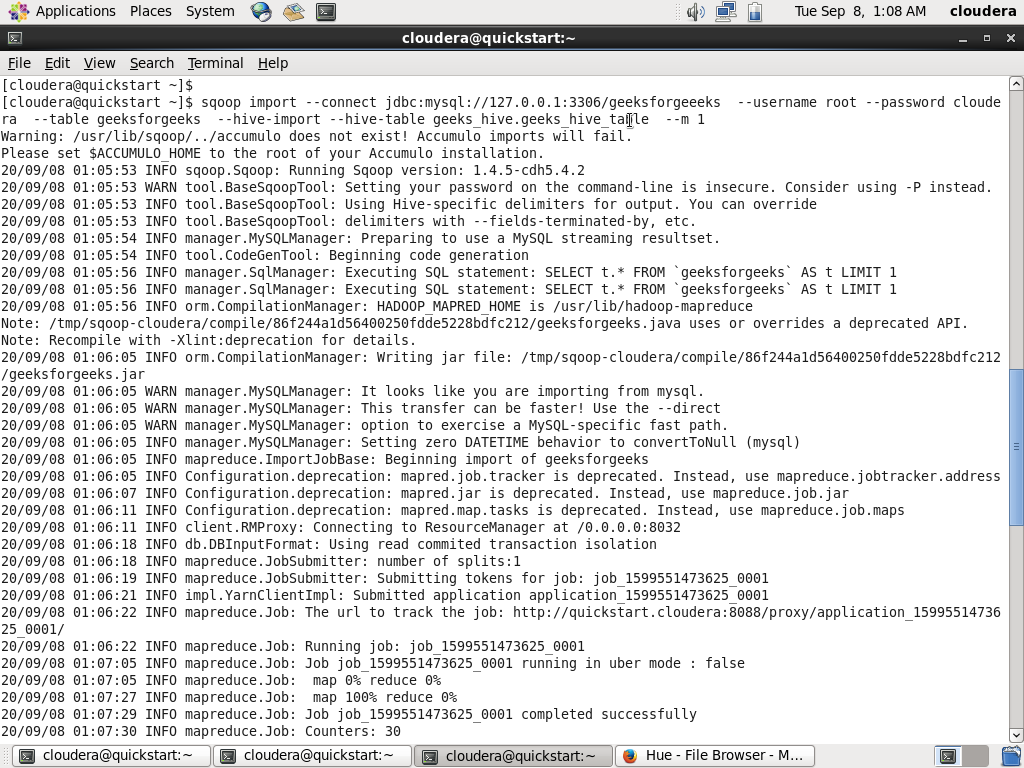Open the Terminal menu
The height and width of the screenshot is (768, 1024).
tap(215, 63)
